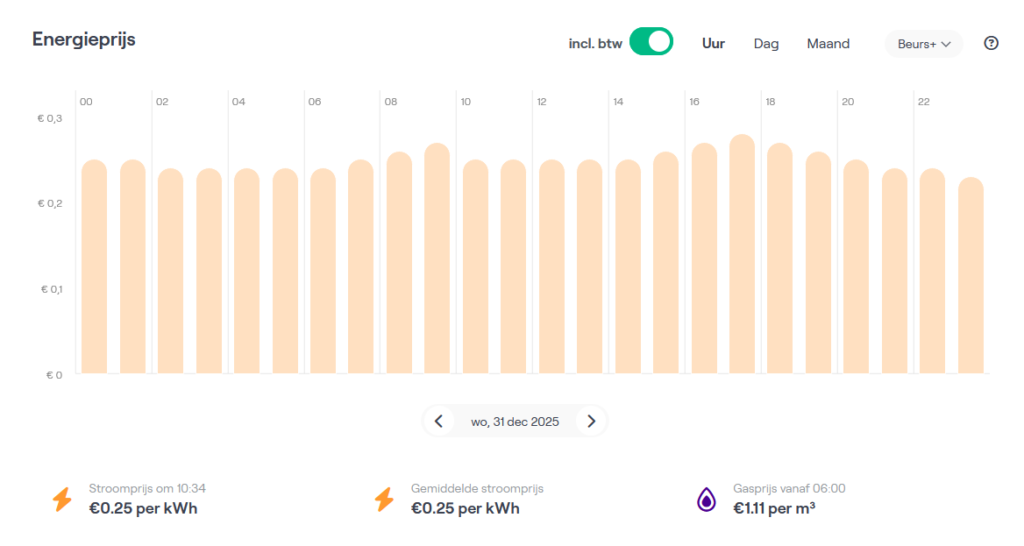Switch to the Maand view tab
Image resolution: width=1024 pixels, height=546 pixels.
pyautogui.click(x=828, y=44)
